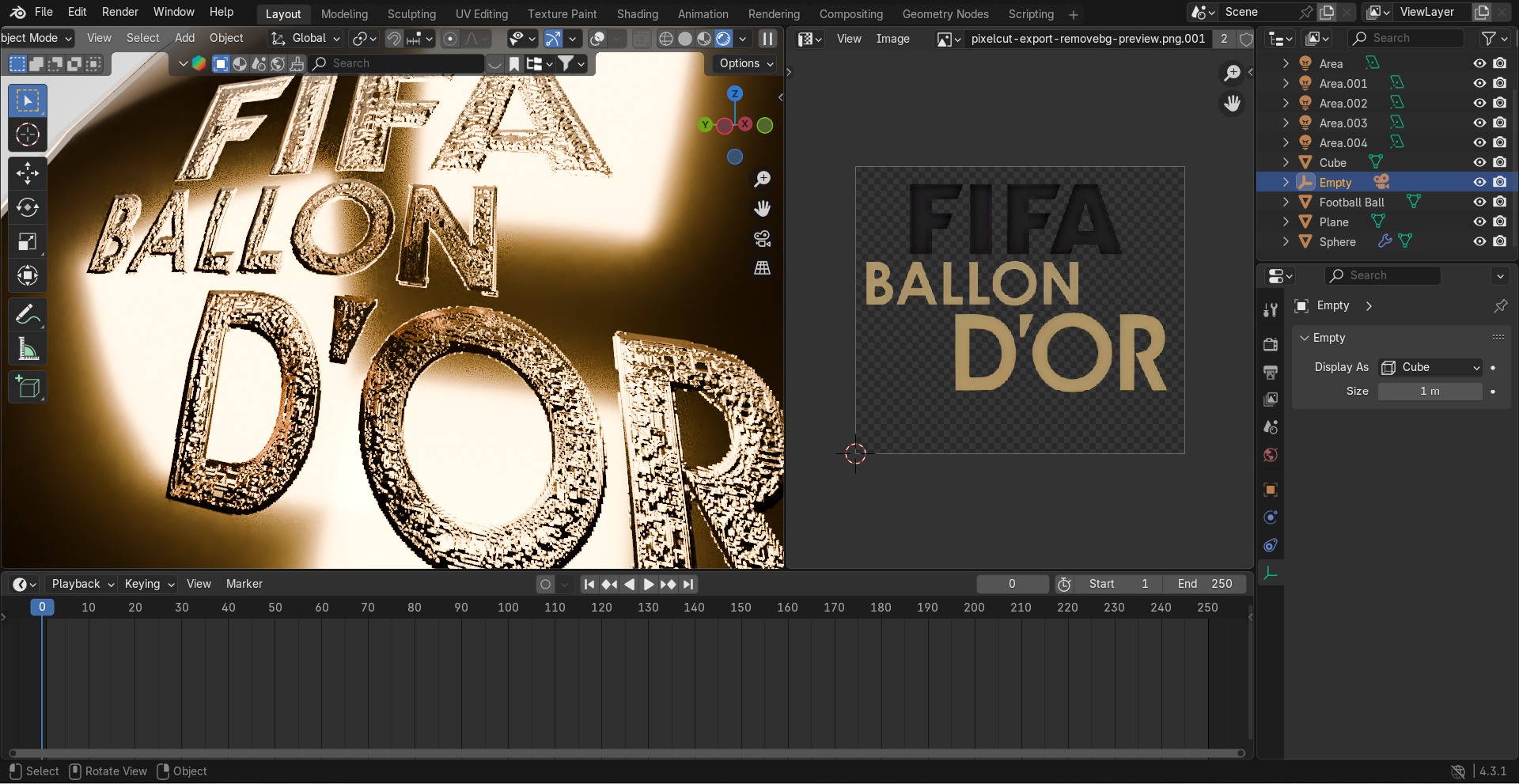Disable the Plane object in renders
Viewport: 1519px width, 784px height.
(1500, 222)
